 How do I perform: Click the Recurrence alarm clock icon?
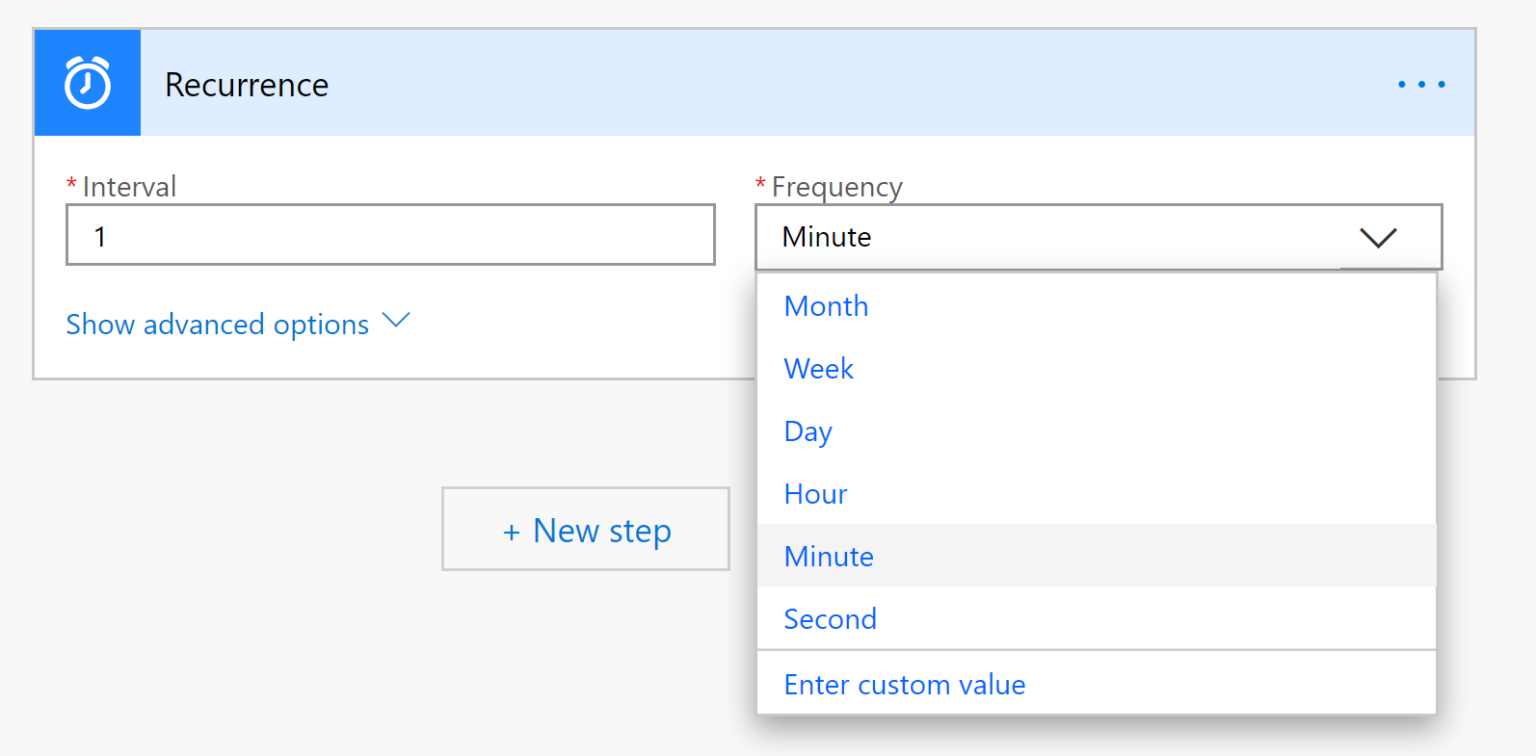pos(87,82)
